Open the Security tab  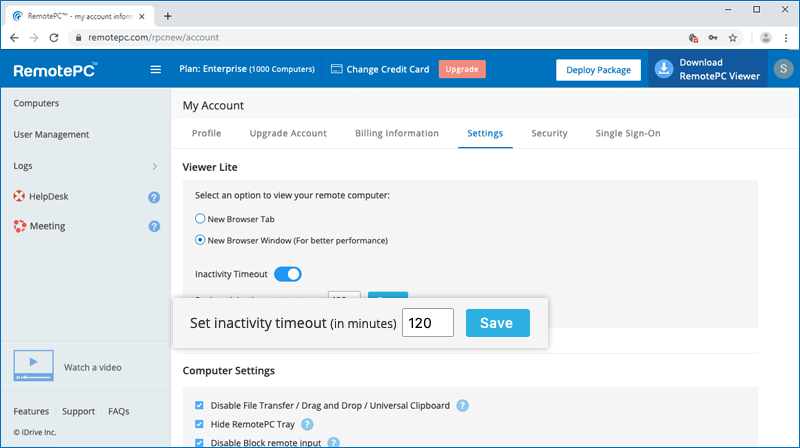tap(549, 133)
